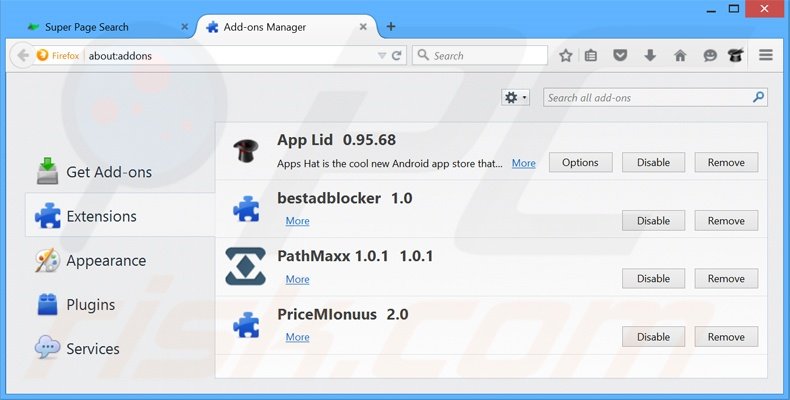Maximize the Firefox window

pos(734,9)
